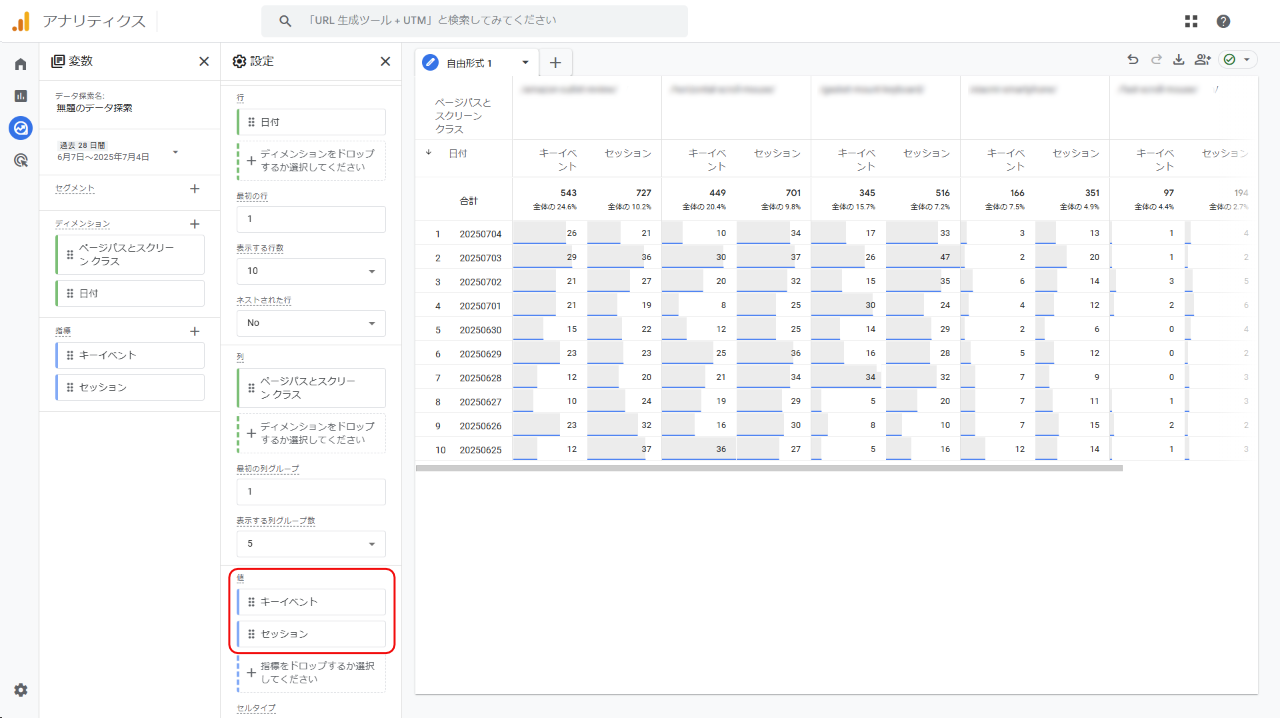Close the 変数 panel

pyautogui.click(x=204, y=61)
